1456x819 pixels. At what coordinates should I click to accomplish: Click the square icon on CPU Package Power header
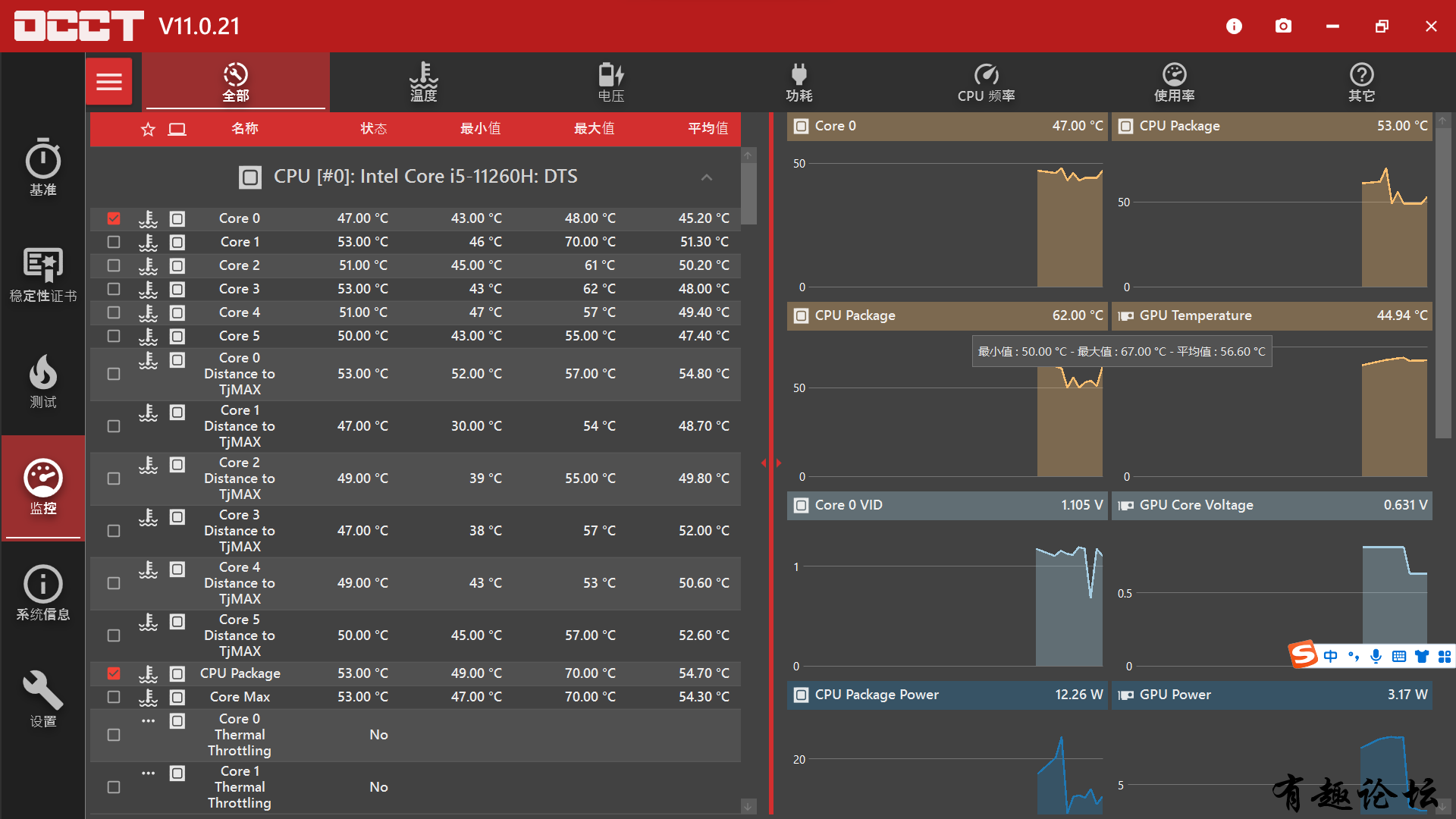801,695
